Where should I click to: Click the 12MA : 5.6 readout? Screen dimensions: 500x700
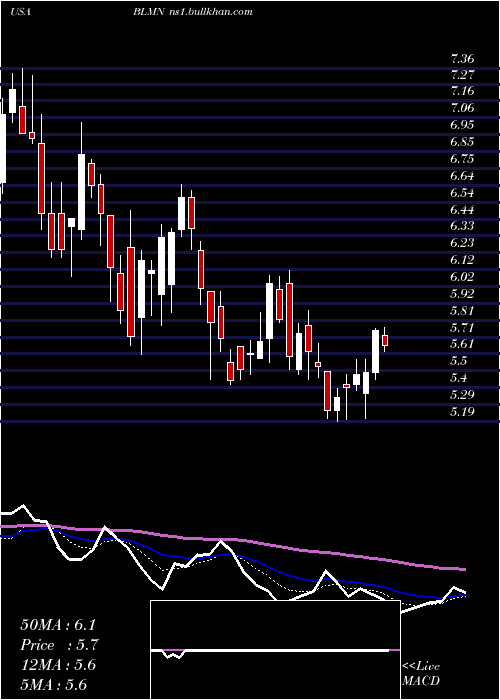pos(58,665)
